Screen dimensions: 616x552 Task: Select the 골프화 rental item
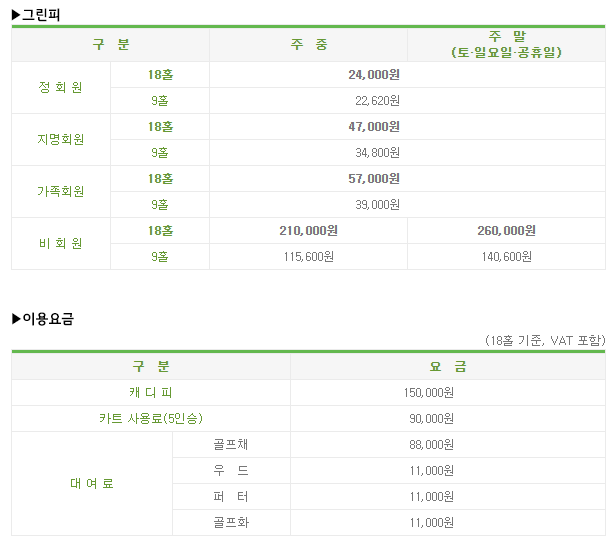point(231,522)
